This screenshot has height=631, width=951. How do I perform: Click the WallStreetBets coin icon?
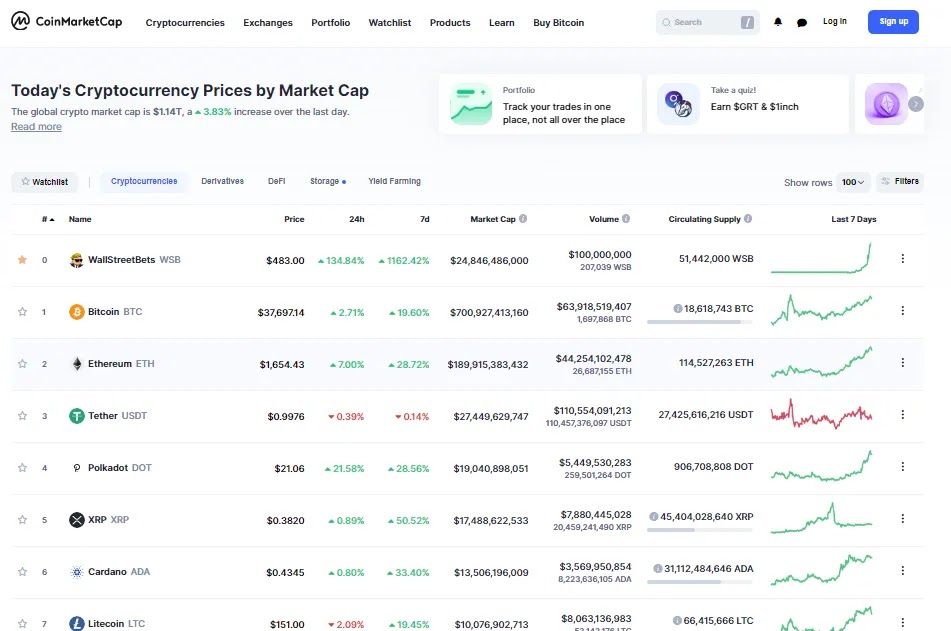click(x=76, y=260)
